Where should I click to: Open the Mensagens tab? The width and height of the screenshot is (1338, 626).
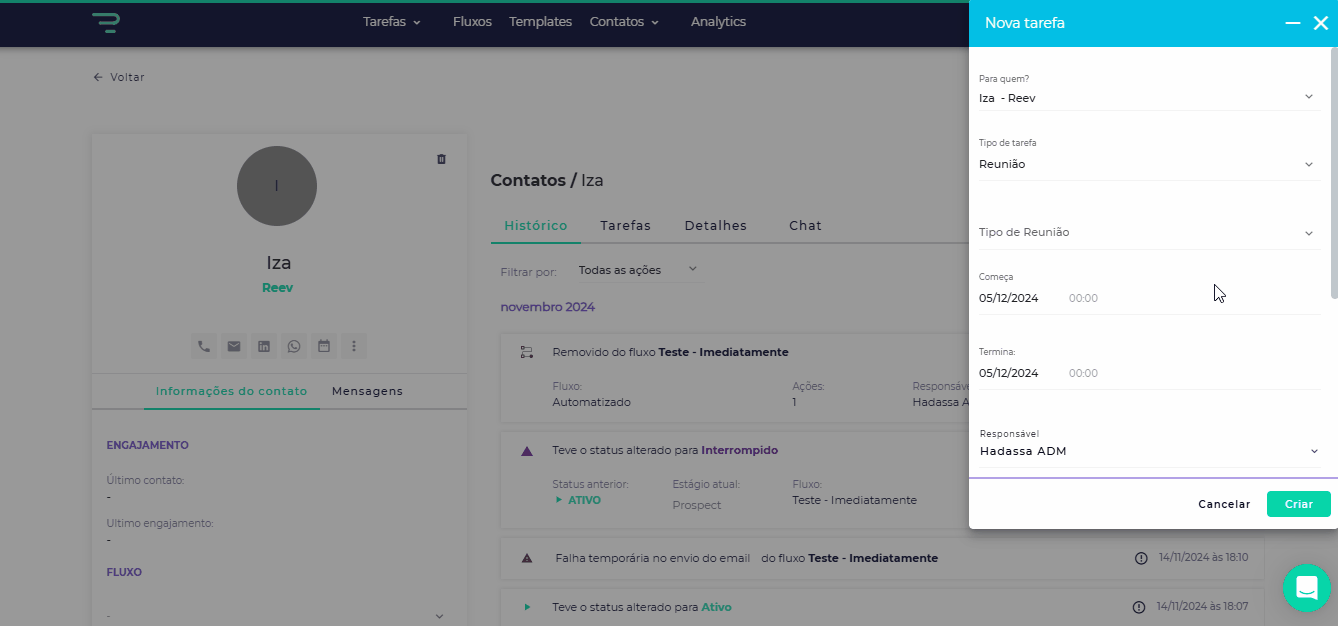point(367,391)
